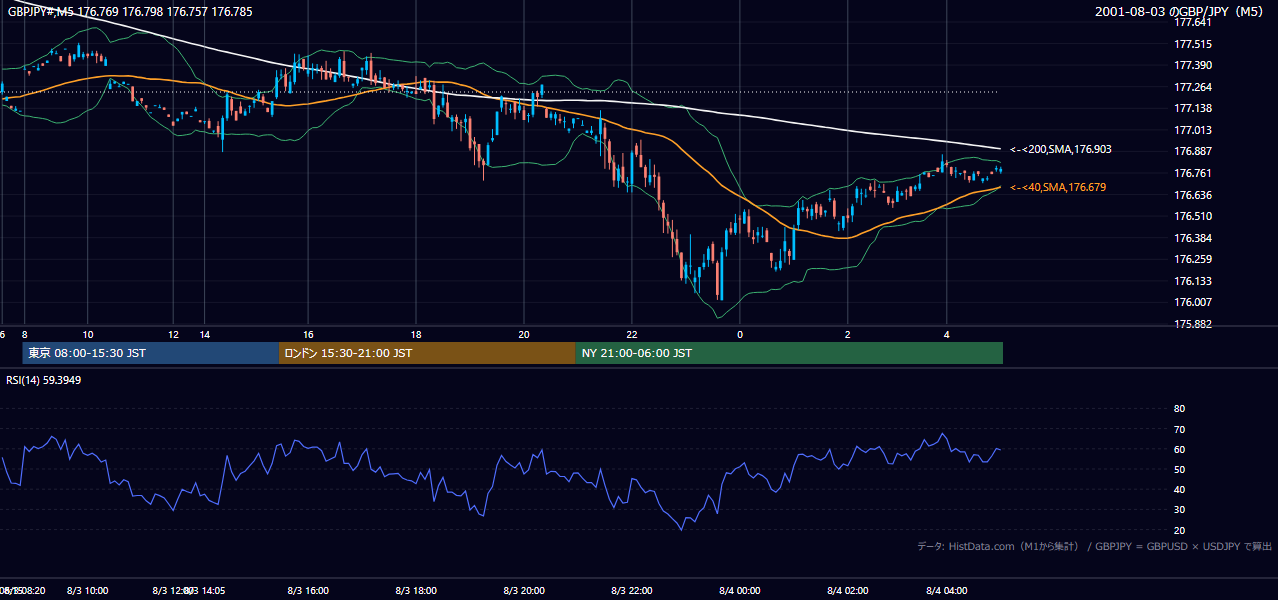Click the RSI scale value 80
Viewport: 1278px width, 600px height.
click(1179, 409)
